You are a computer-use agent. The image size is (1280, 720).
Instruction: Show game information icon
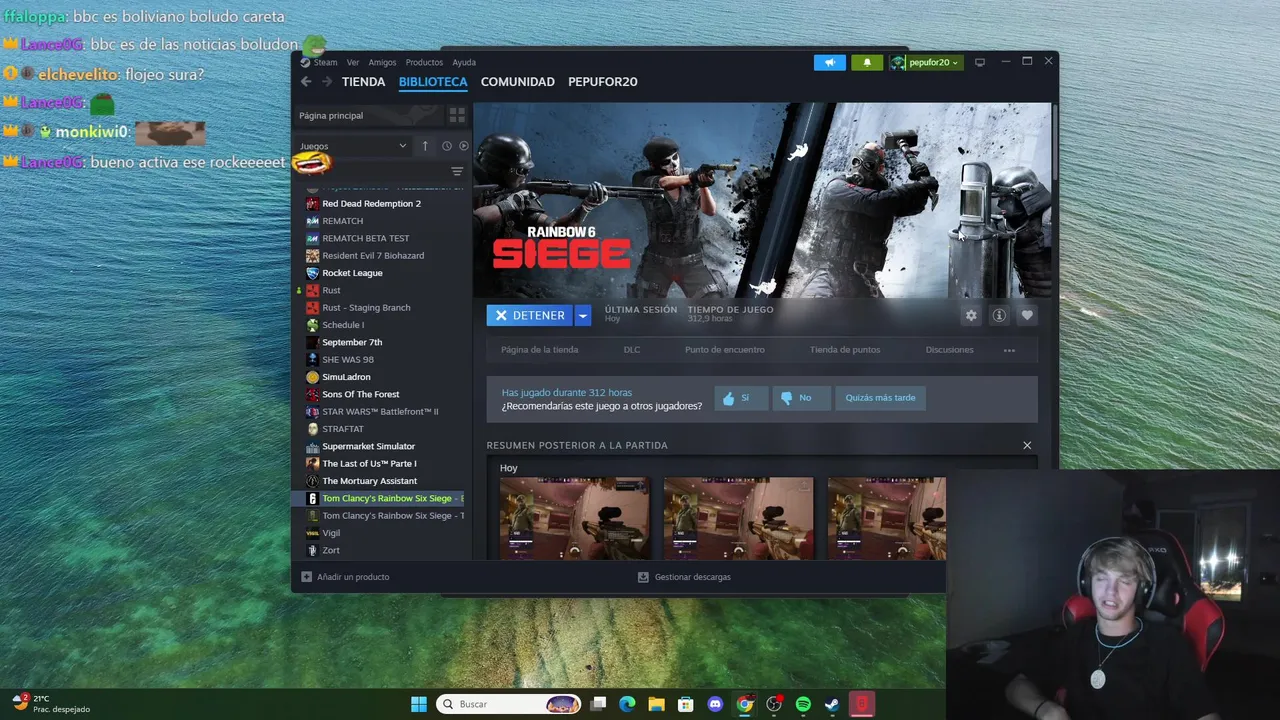999,315
